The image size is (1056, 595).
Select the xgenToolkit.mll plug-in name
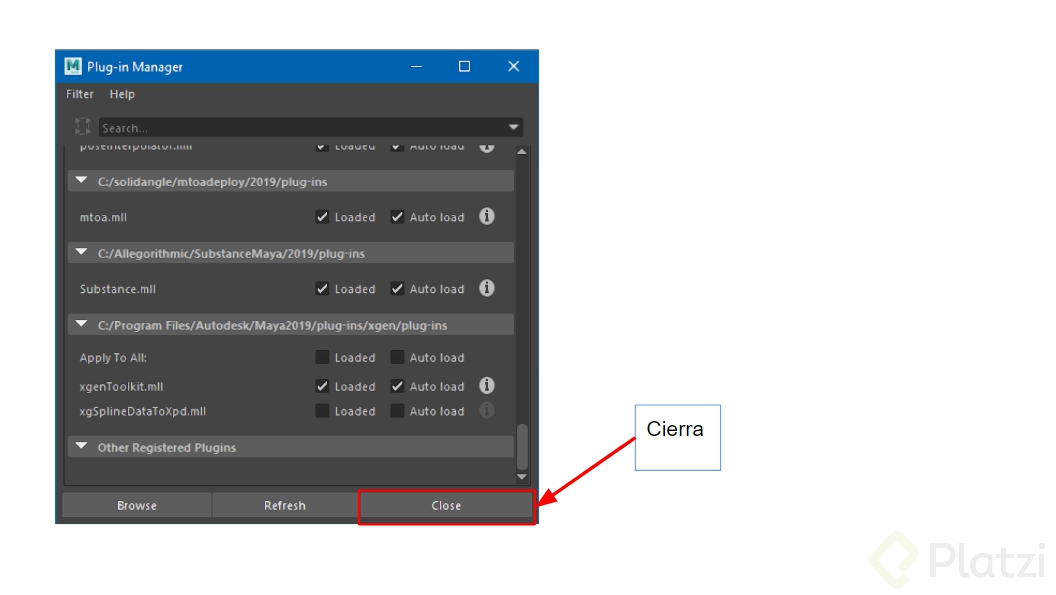tap(121, 387)
